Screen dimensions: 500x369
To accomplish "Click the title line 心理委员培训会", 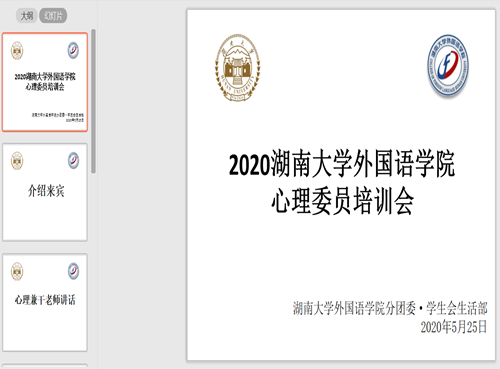I will click(342, 201).
